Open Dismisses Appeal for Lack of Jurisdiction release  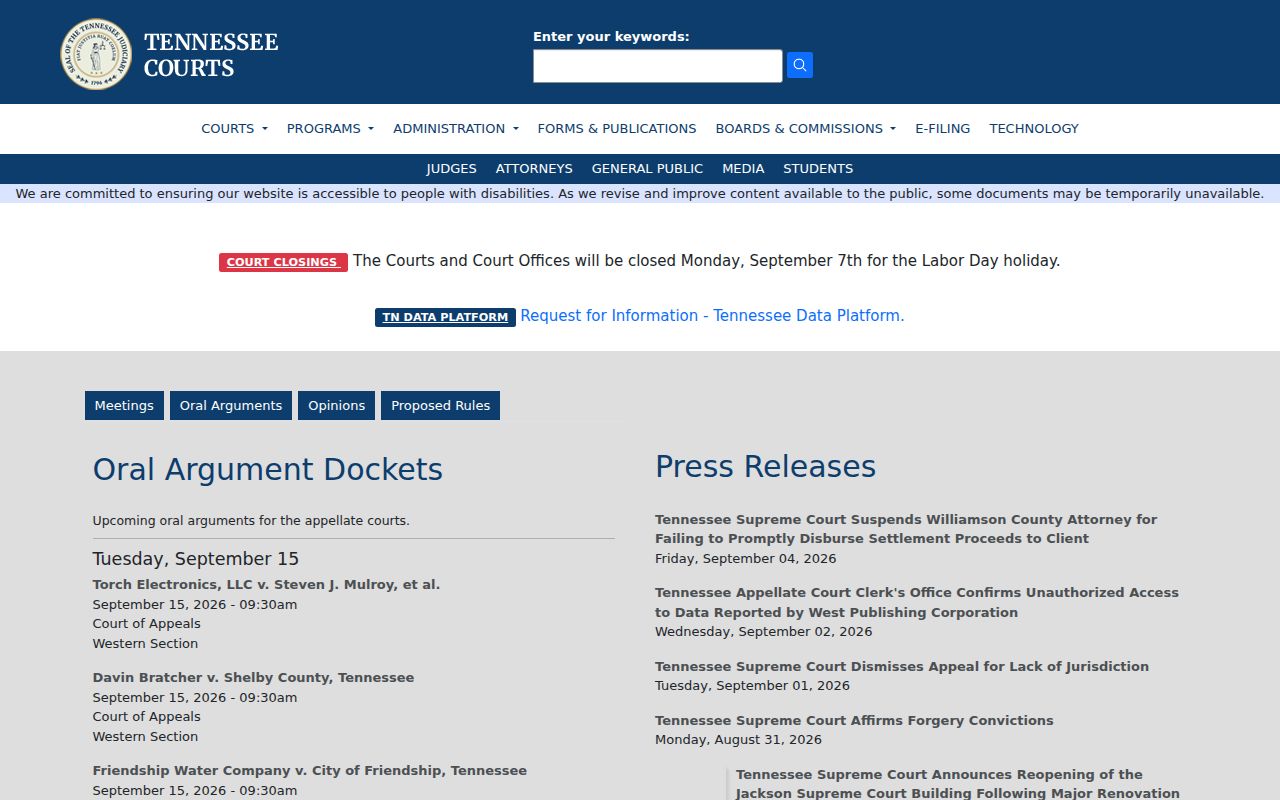click(x=902, y=666)
